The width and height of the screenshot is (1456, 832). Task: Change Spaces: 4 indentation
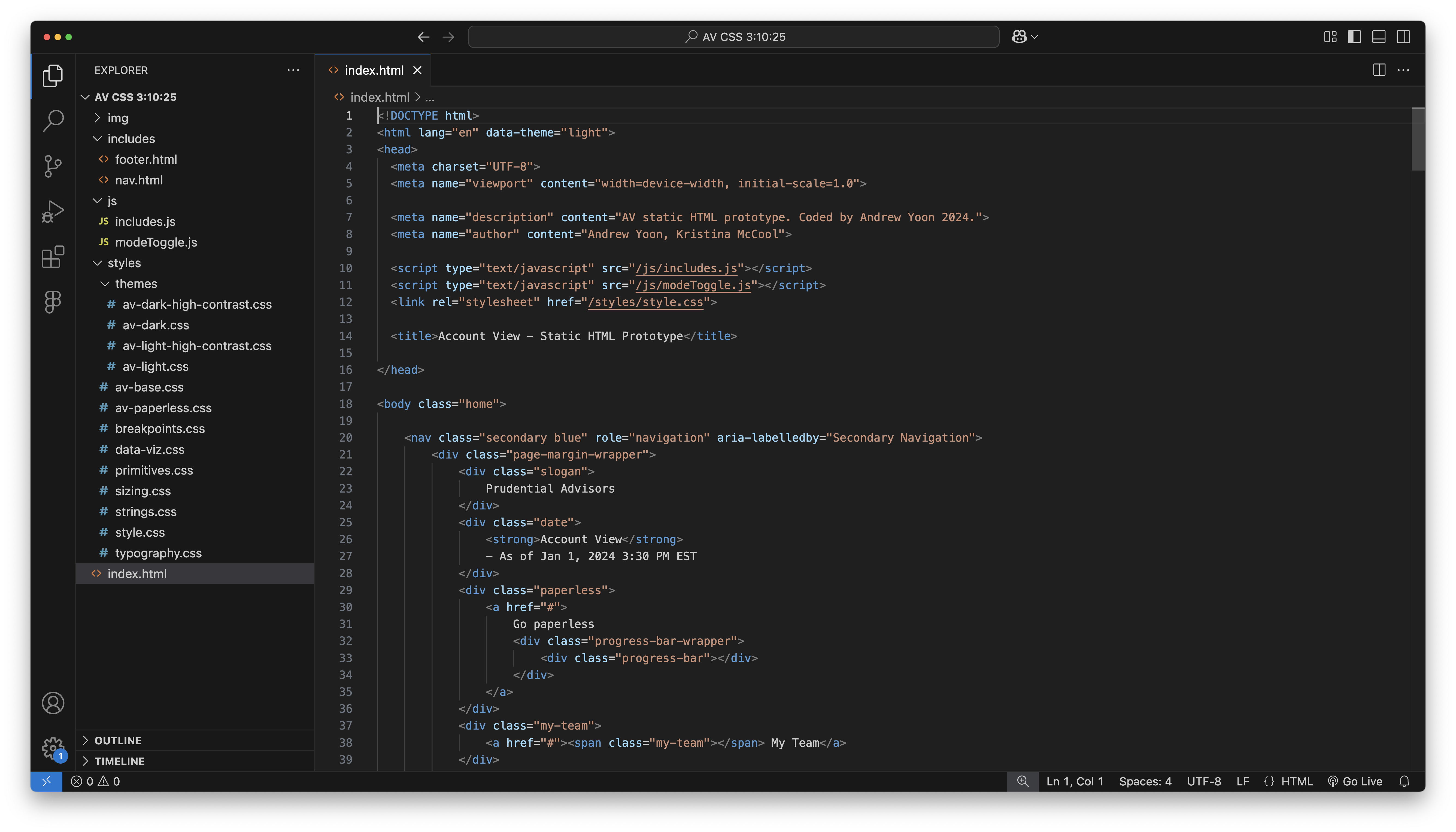tap(1145, 781)
